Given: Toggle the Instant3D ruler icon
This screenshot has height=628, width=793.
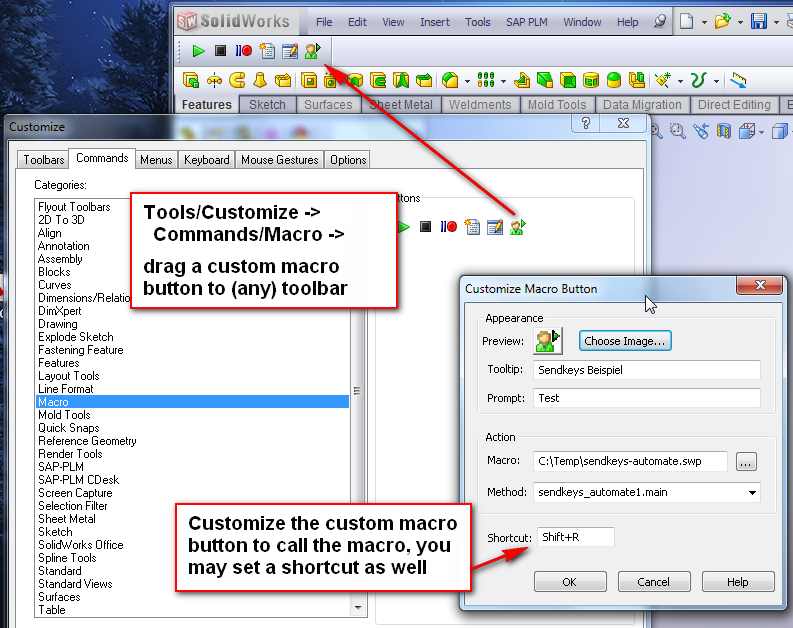Looking at the screenshot, I should [x=738, y=80].
